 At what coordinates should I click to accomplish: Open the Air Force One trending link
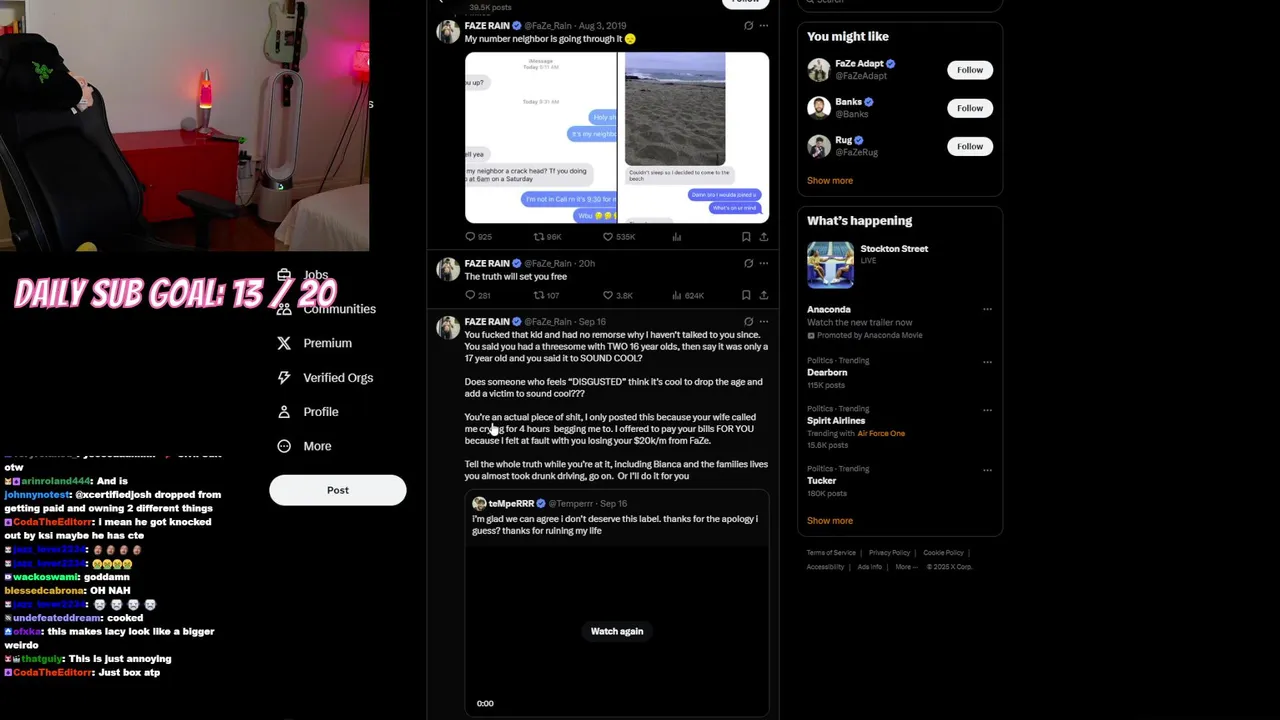tap(881, 433)
